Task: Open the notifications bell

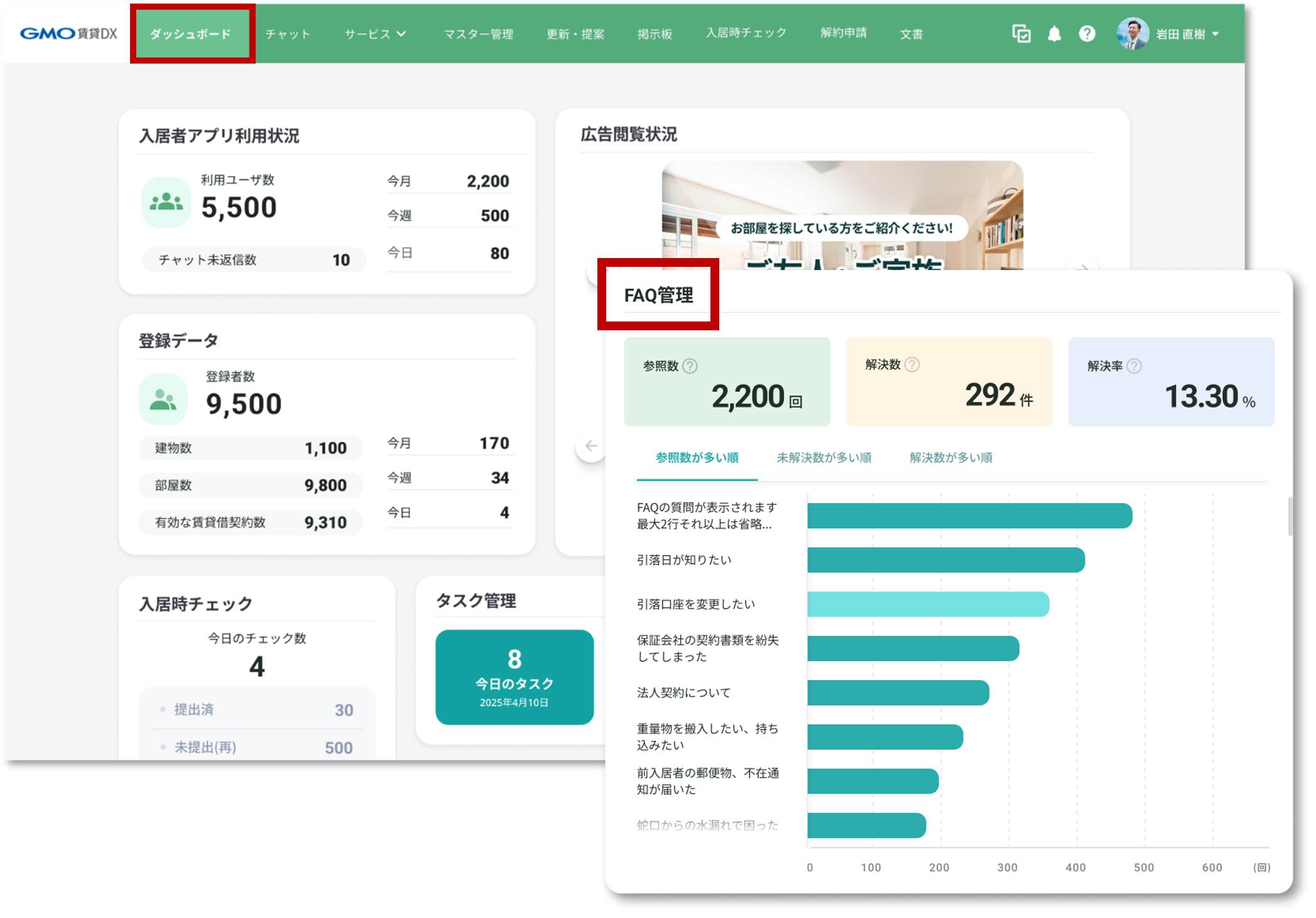Action: (x=1053, y=34)
